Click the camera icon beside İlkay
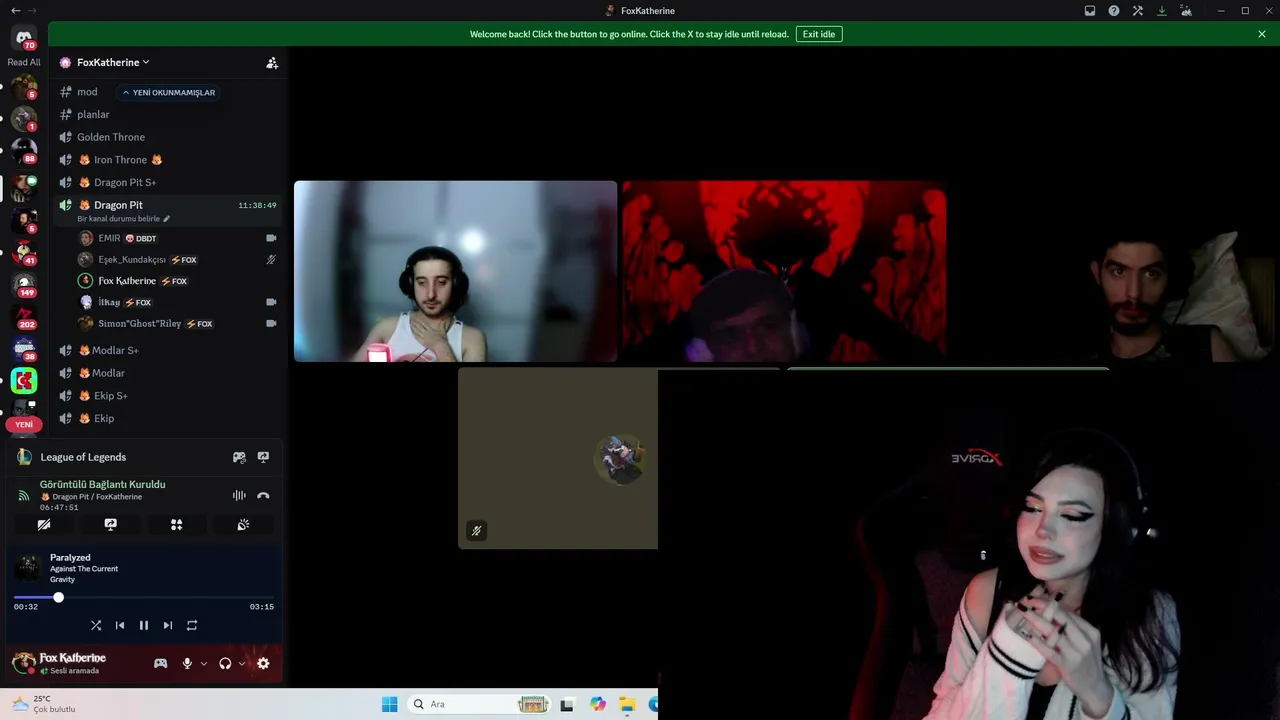Viewport: 1280px width, 720px height. pos(271,302)
